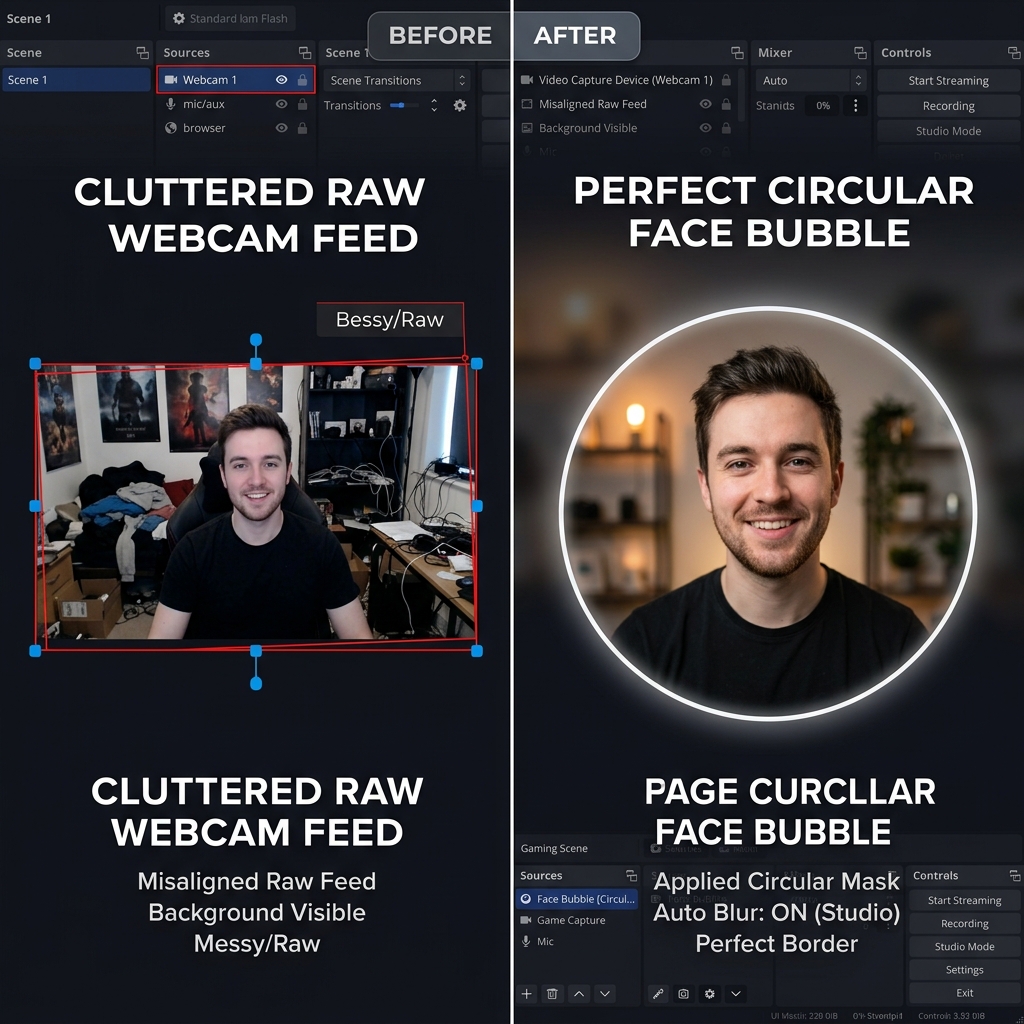
Task: Click lower Recording button
Action: (x=965, y=923)
